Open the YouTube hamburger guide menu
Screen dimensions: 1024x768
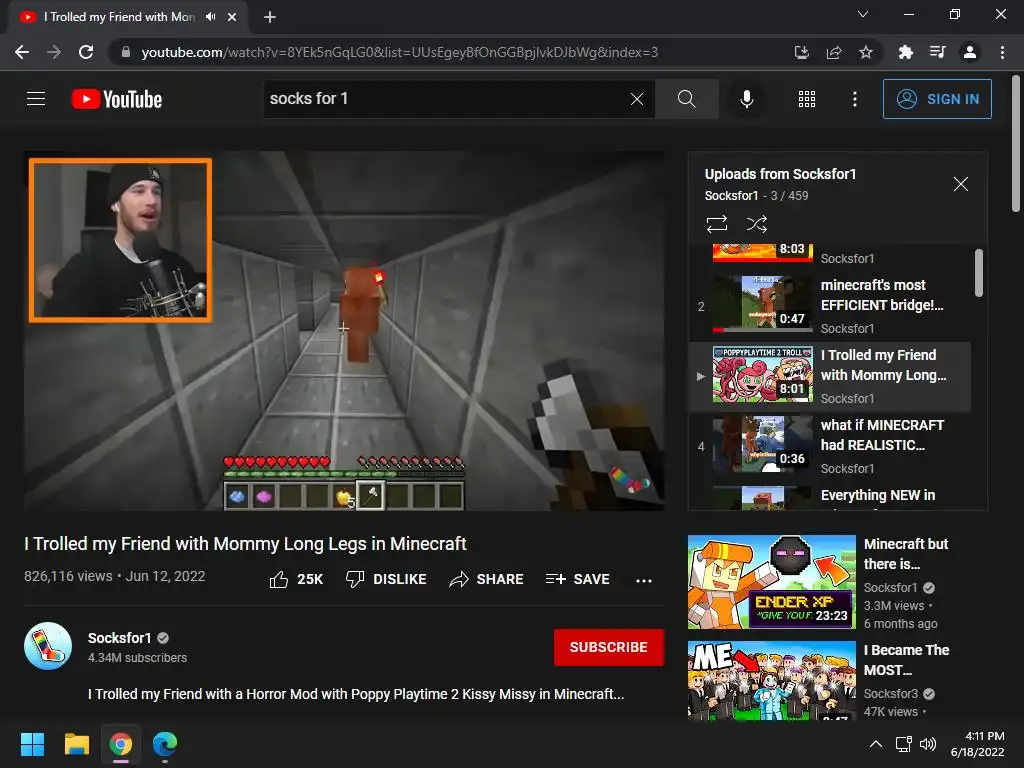[x=36, y=99]
